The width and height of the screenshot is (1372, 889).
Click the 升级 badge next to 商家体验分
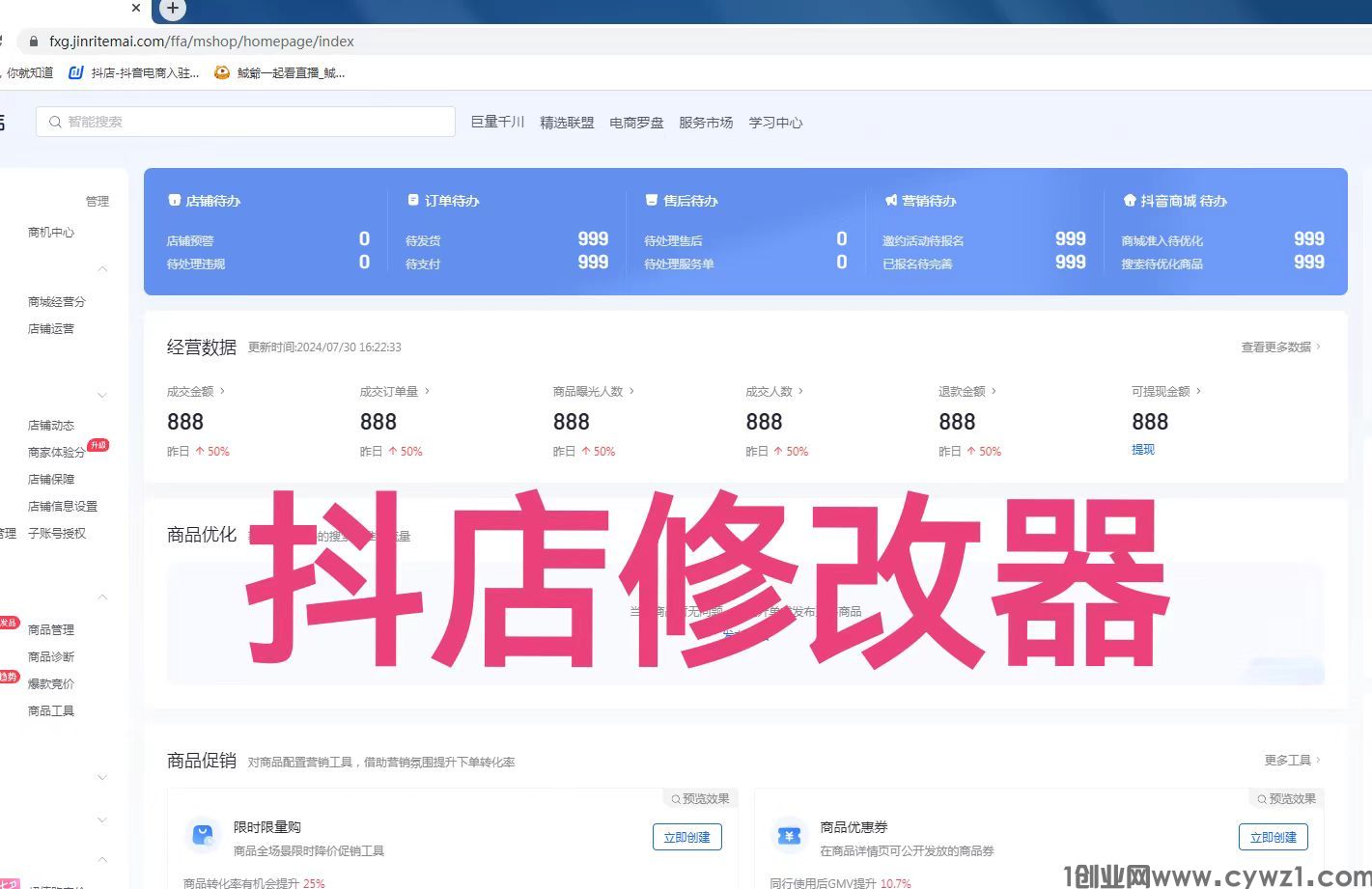[x=98, y=445]
